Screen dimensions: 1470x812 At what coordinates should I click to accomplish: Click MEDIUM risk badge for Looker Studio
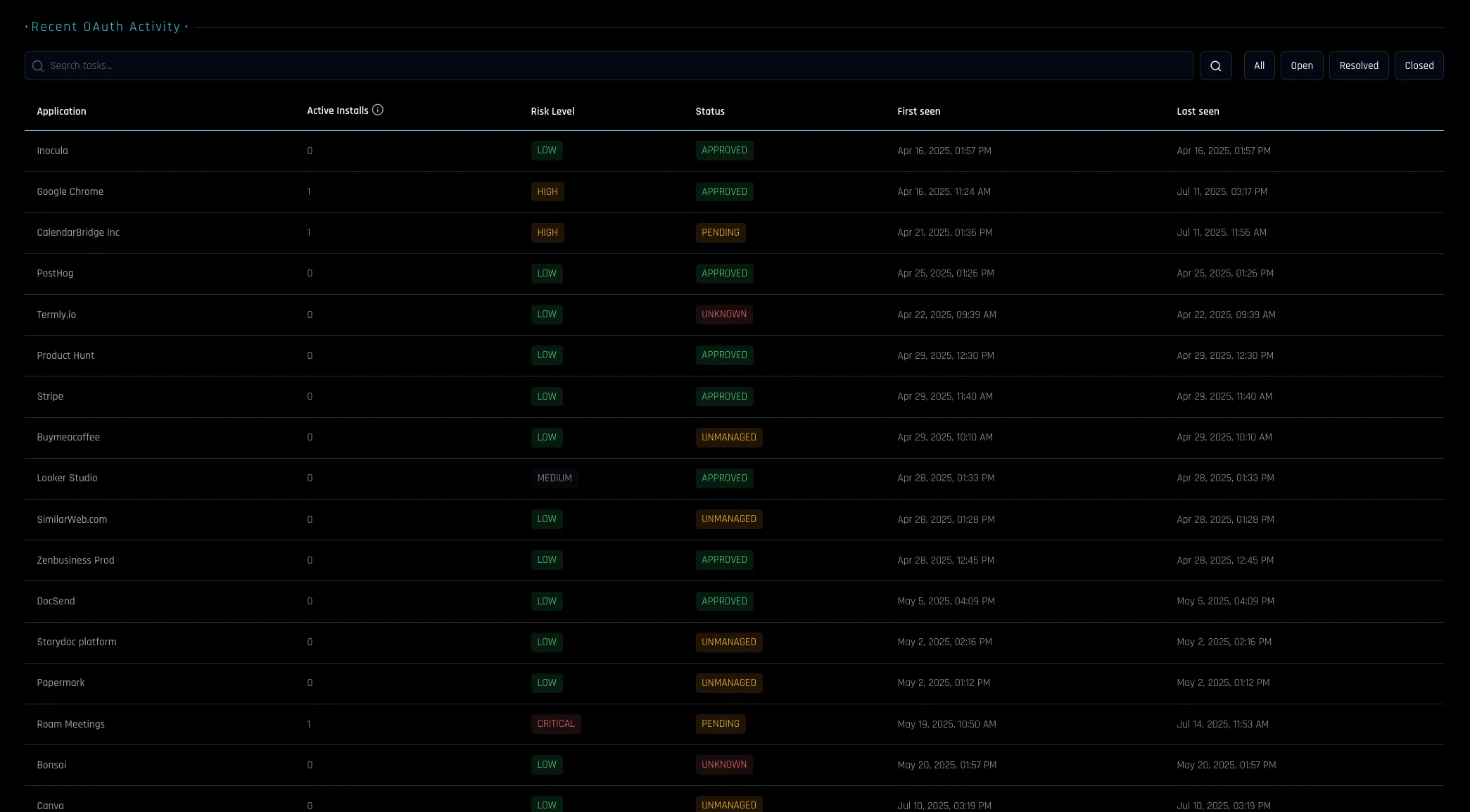click(554, 478)
